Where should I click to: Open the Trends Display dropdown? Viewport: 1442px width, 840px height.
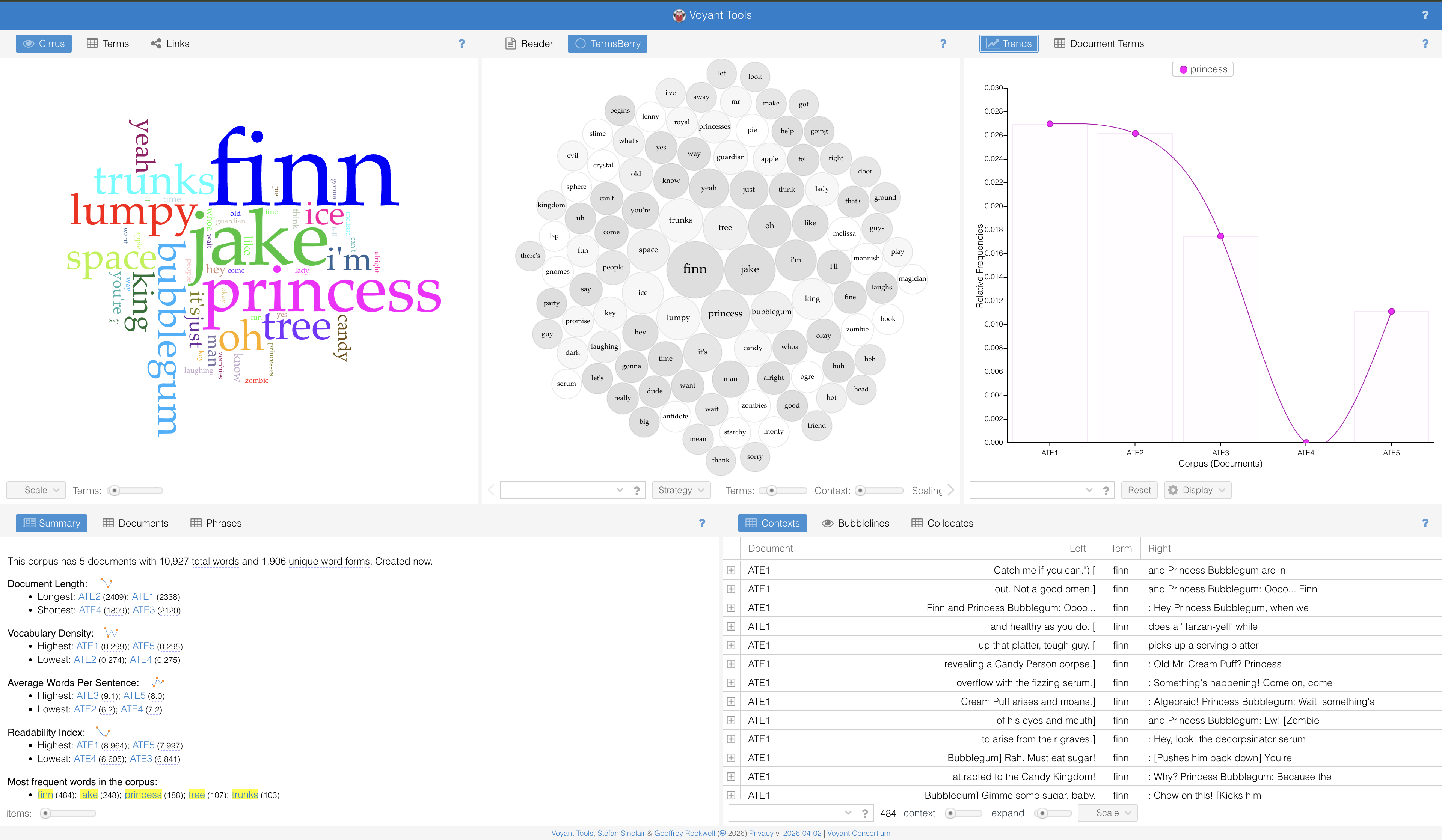(x=1198, y=491)
